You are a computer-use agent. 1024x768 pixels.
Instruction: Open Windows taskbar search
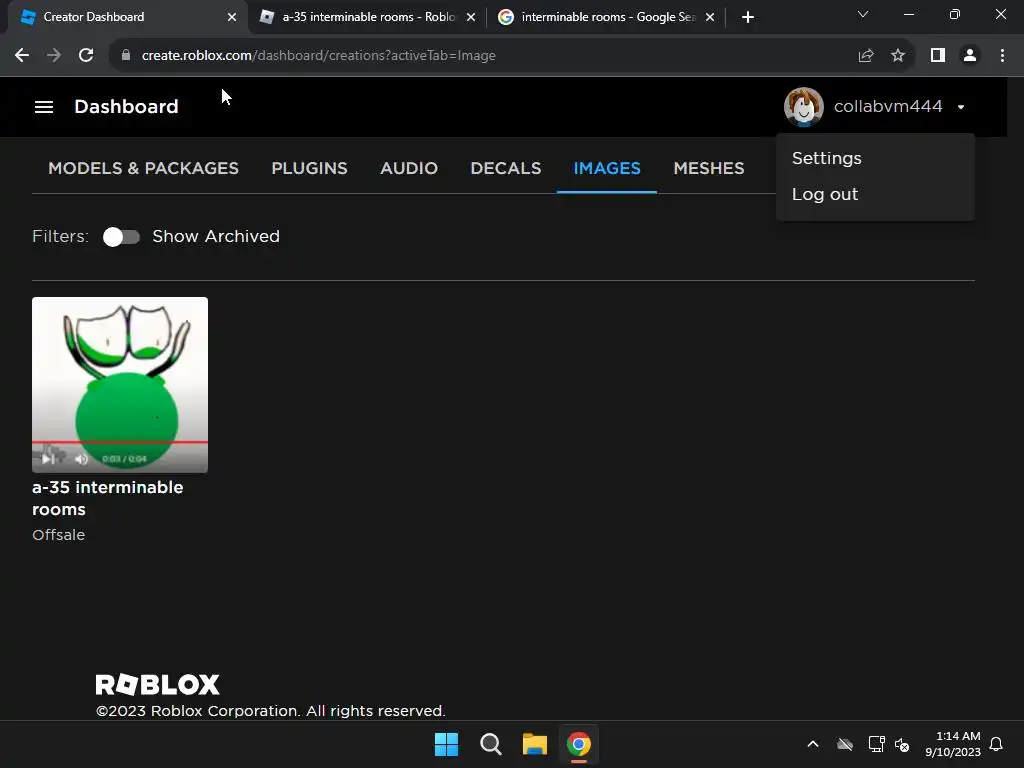coord(490,744)
